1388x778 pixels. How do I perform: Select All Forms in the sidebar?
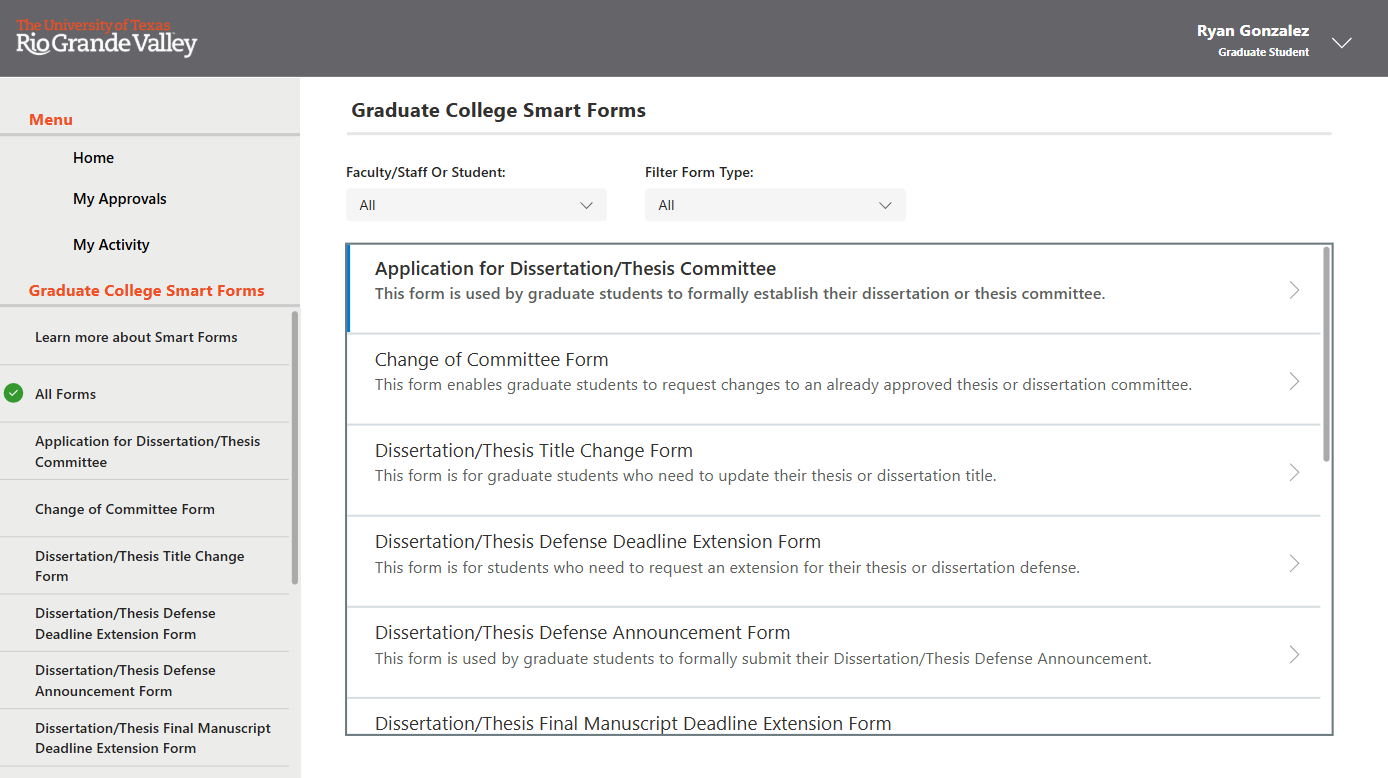click(67, 393)
